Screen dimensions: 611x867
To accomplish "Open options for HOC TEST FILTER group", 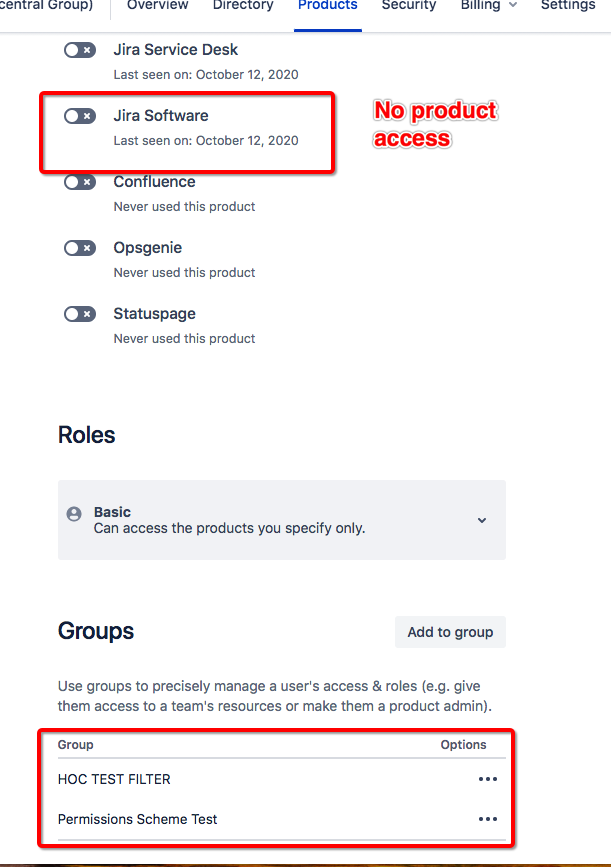I will pyautogui.click(x=488, y=779).
